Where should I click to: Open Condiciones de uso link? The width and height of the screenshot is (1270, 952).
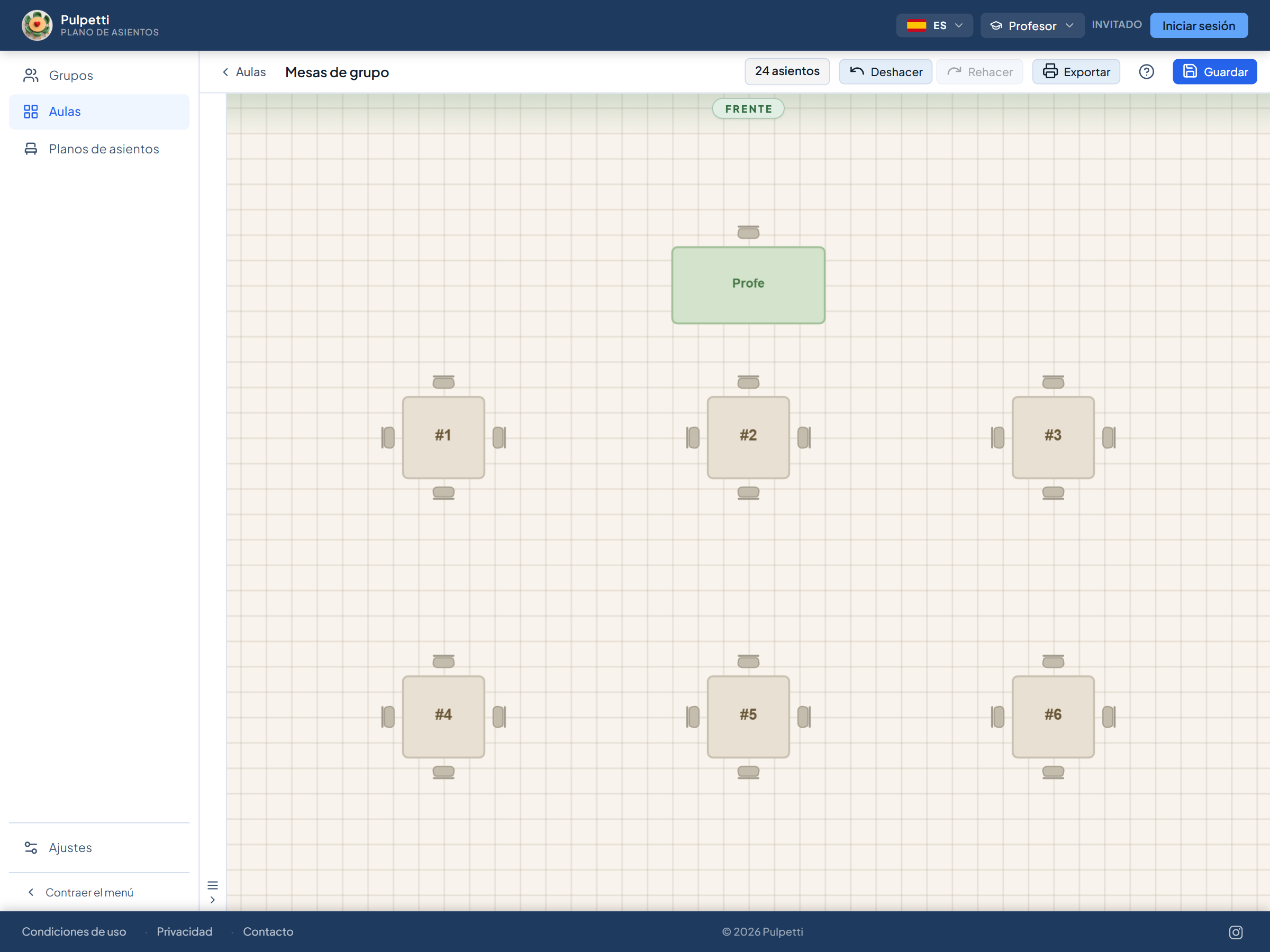click(74, 931)
